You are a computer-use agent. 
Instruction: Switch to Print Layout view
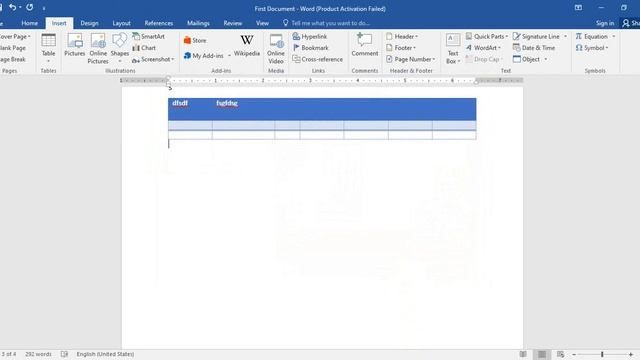click(542, 354)
